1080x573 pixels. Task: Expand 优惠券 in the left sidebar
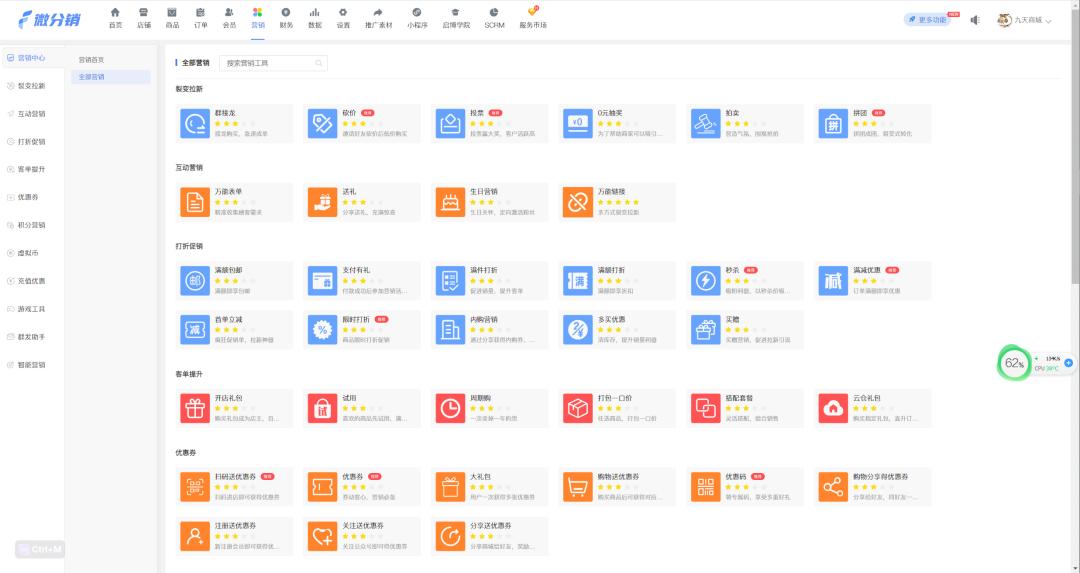click(x=28, y=197)
